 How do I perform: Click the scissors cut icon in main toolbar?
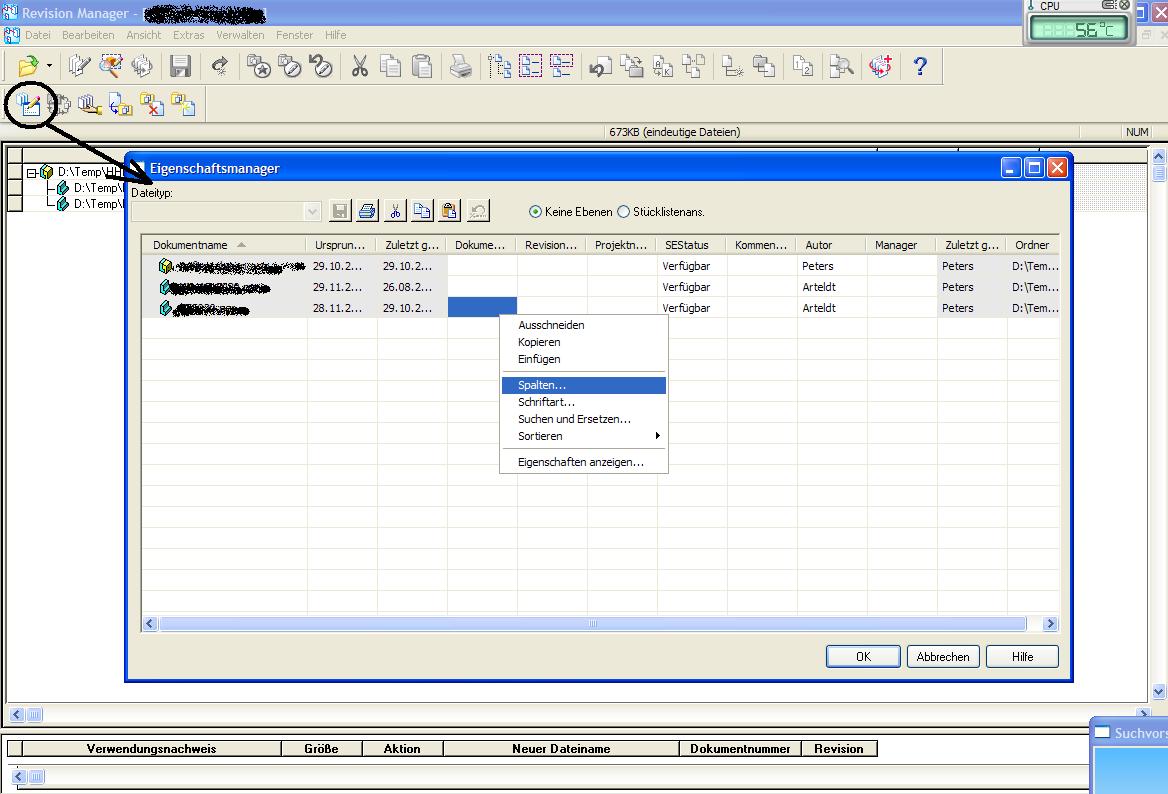(360, 66)
